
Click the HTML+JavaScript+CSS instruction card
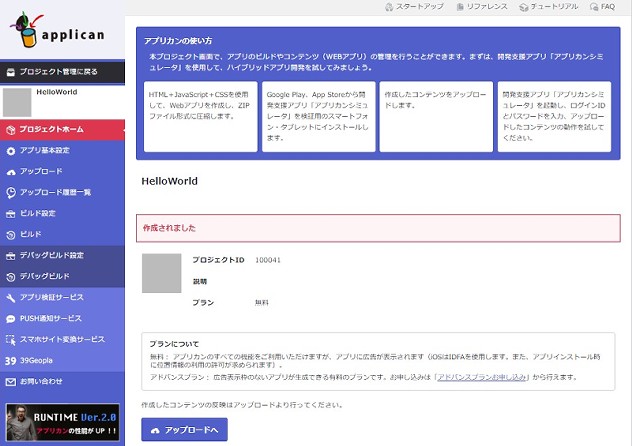[200, 117]
